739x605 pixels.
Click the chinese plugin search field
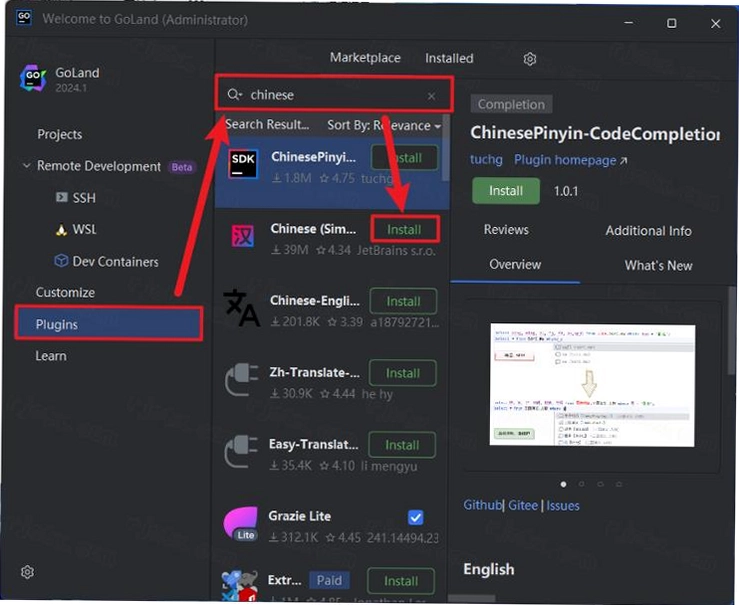click(335, 95)
